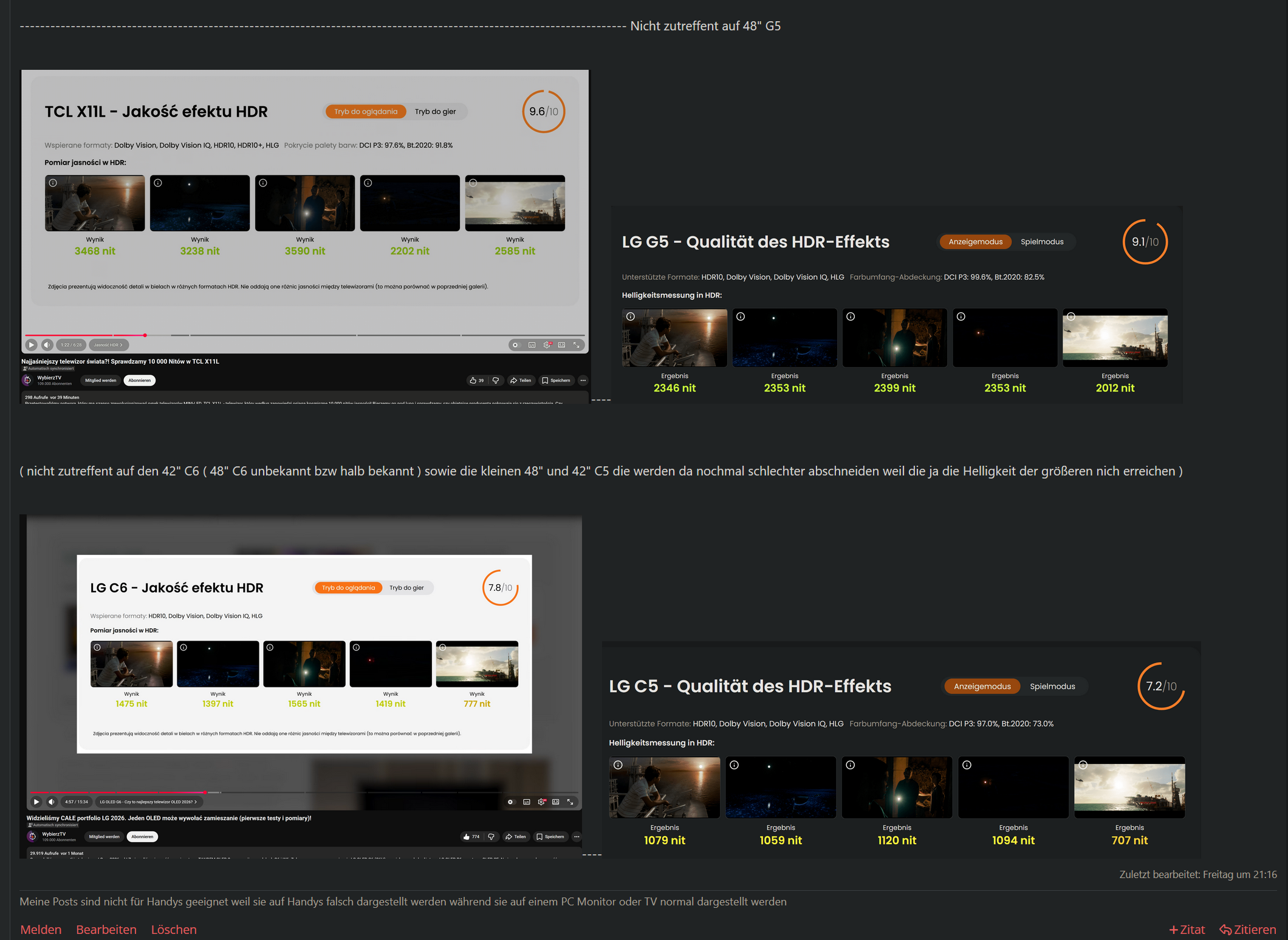
Task: Click the Zitieren reply link
Action: point(1248,930)
